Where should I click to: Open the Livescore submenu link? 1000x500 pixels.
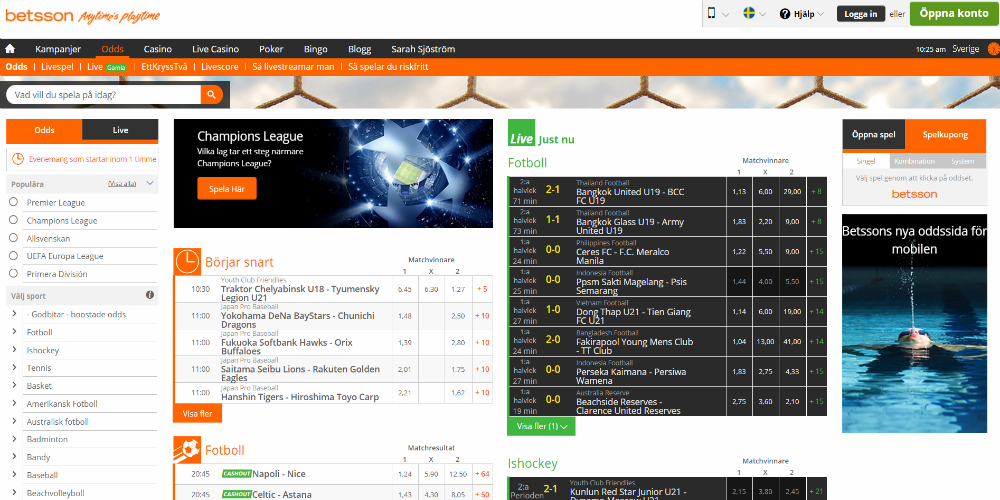click(x=220, y=66)
